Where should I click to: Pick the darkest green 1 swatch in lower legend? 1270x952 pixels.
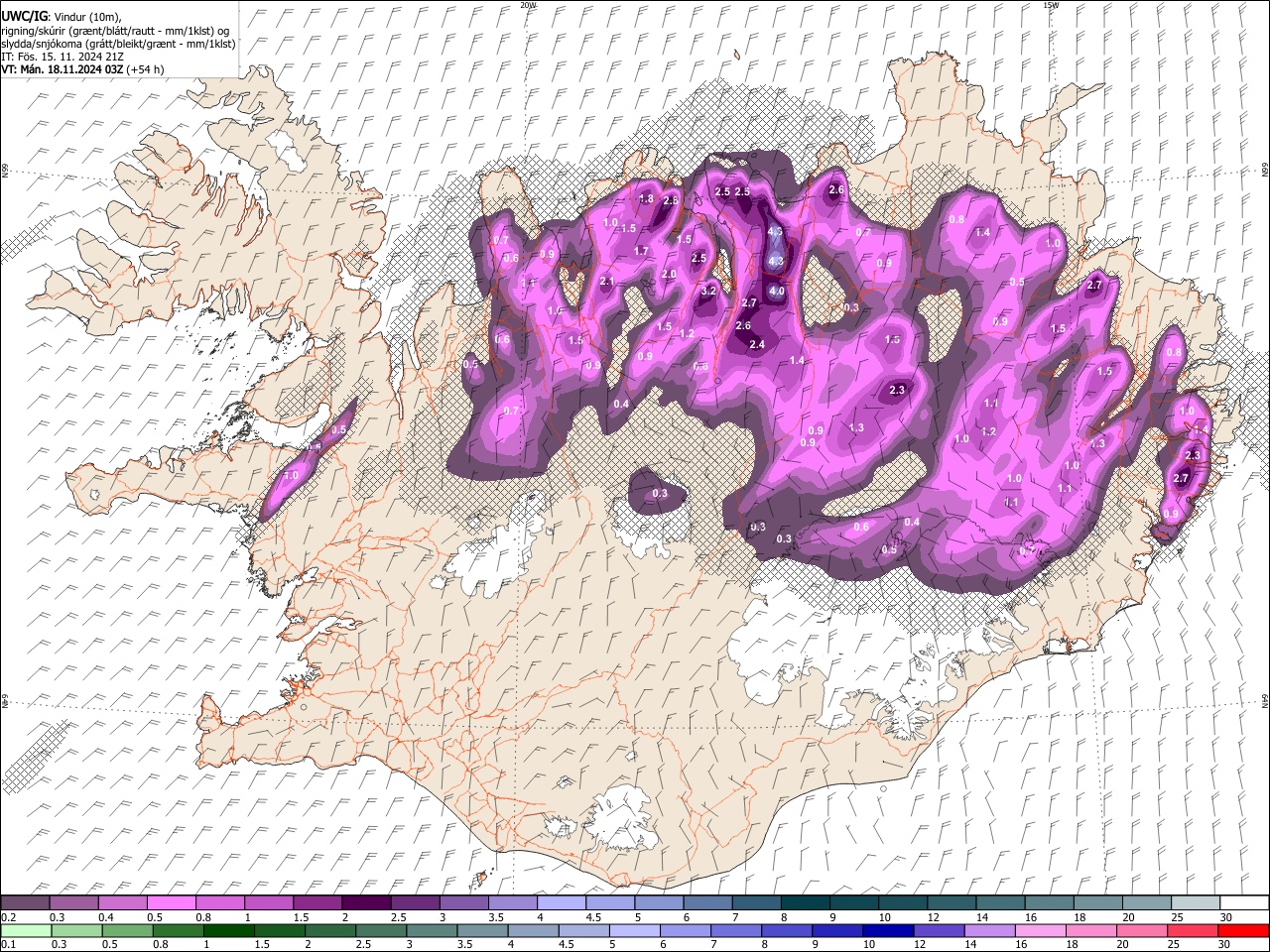(x=228, y=930)
